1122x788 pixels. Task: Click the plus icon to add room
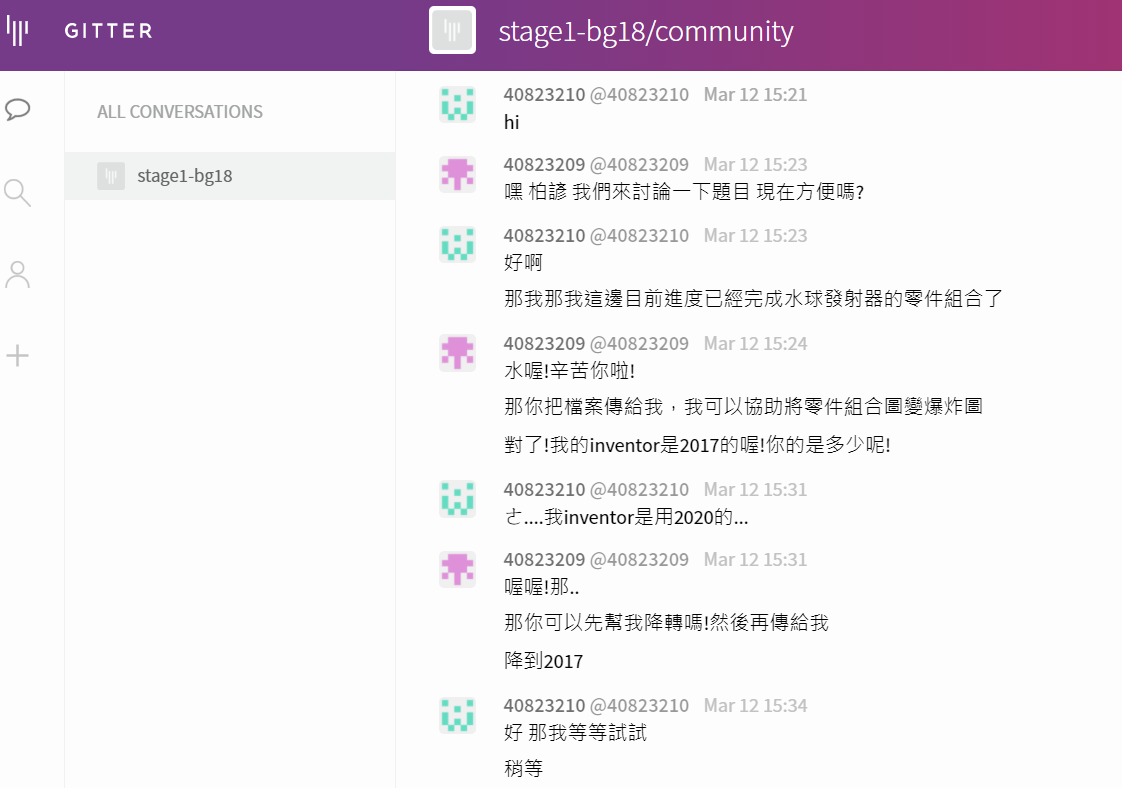click(x=17, y=356)
